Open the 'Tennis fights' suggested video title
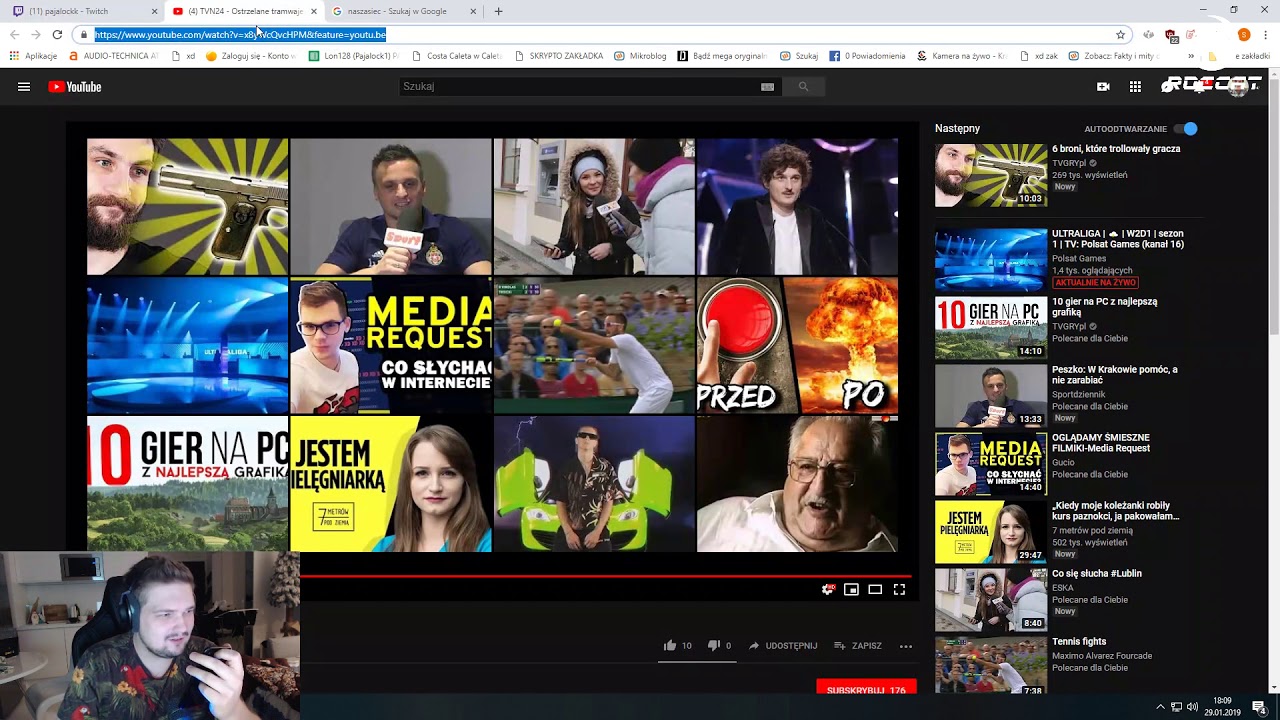The width and height of the screenshot is (1280, 720). 1079,642
